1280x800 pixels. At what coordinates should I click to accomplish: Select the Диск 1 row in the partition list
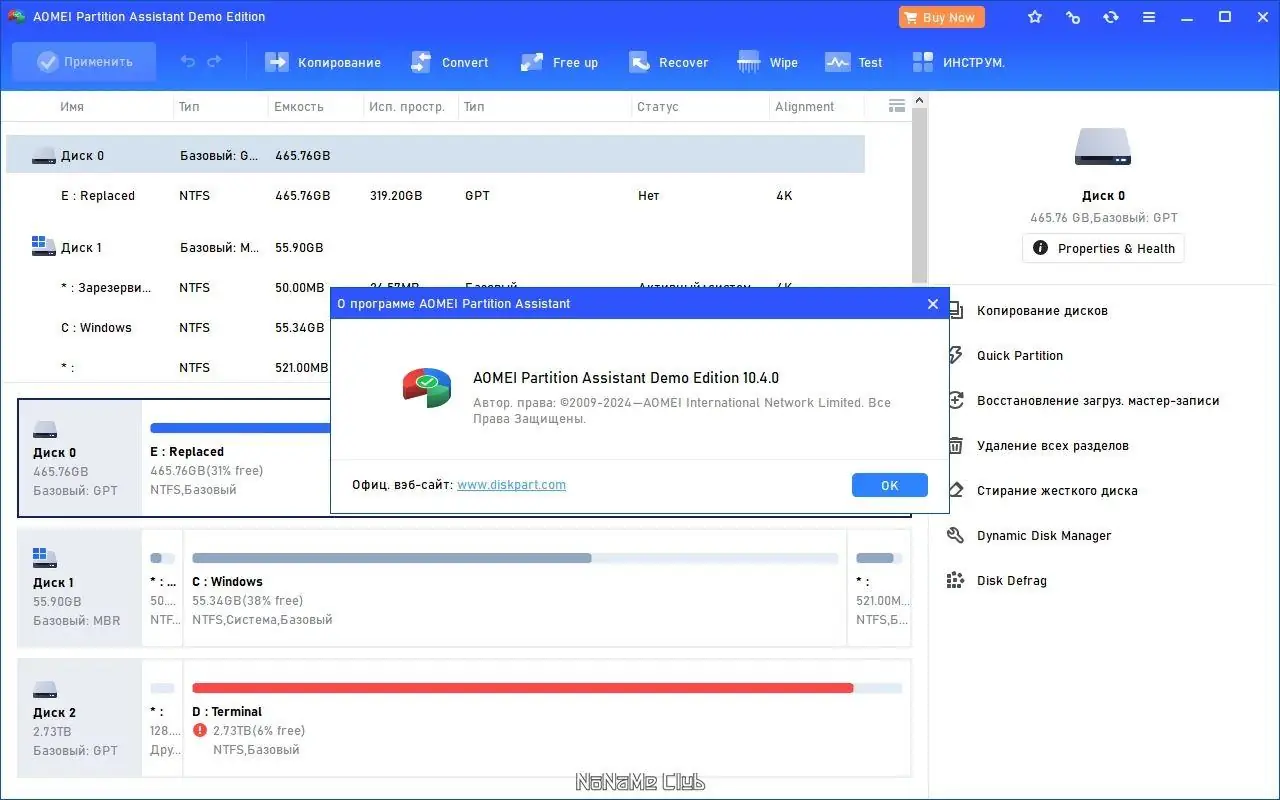pyautogui.click(x=435, y=247)
